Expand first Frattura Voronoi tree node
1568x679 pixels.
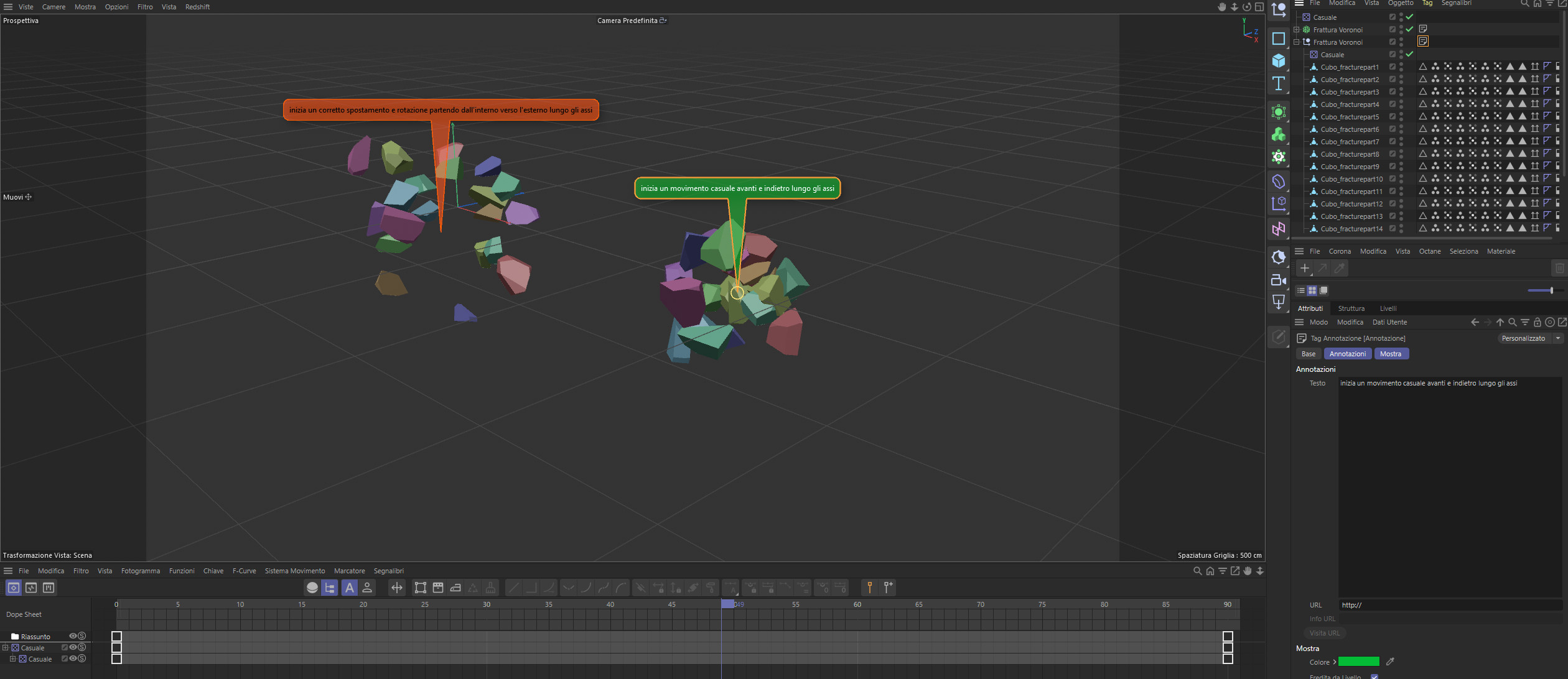(x=1297, y=30)
